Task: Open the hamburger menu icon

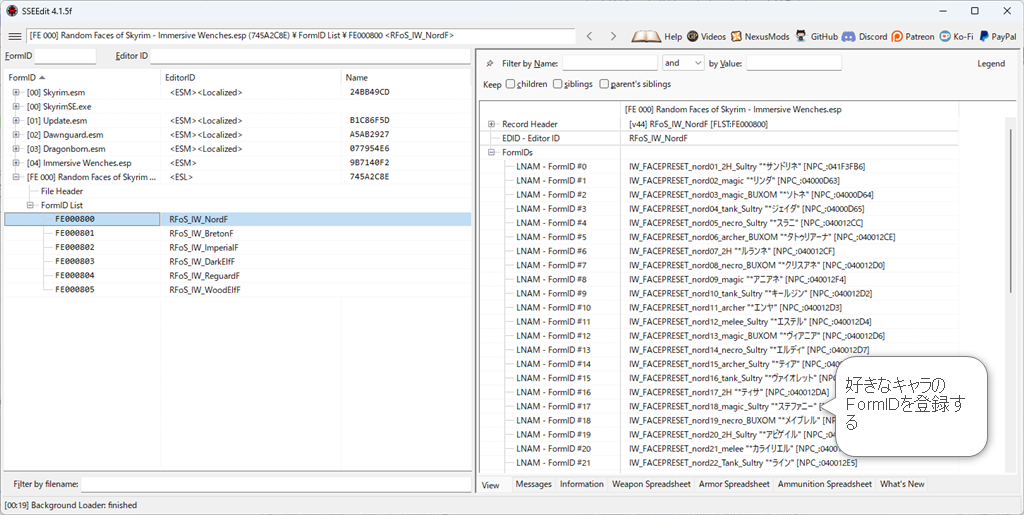Action: [14, 36]
